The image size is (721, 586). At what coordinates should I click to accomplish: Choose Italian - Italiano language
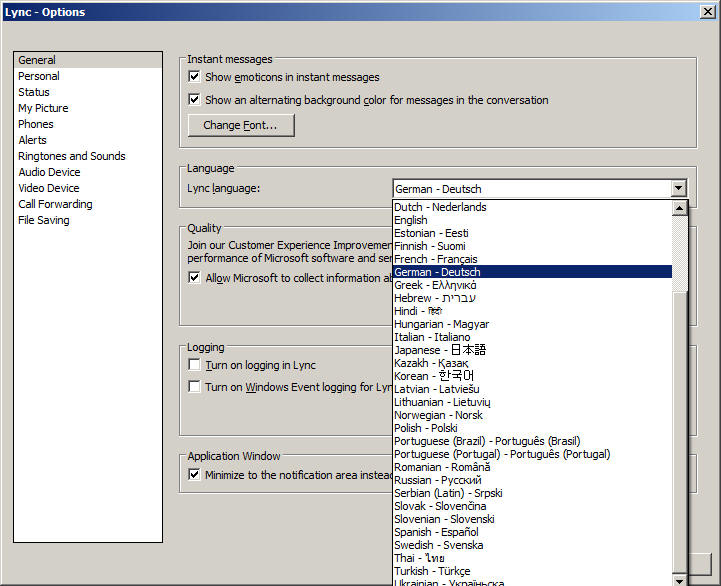[532, 337]
